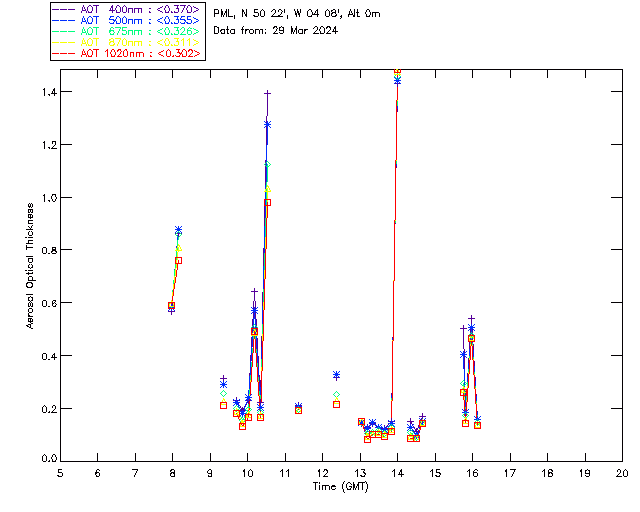Click the red square marker near 0.76
Viewport: 640px width, 512px height.
tap(178, 260)
